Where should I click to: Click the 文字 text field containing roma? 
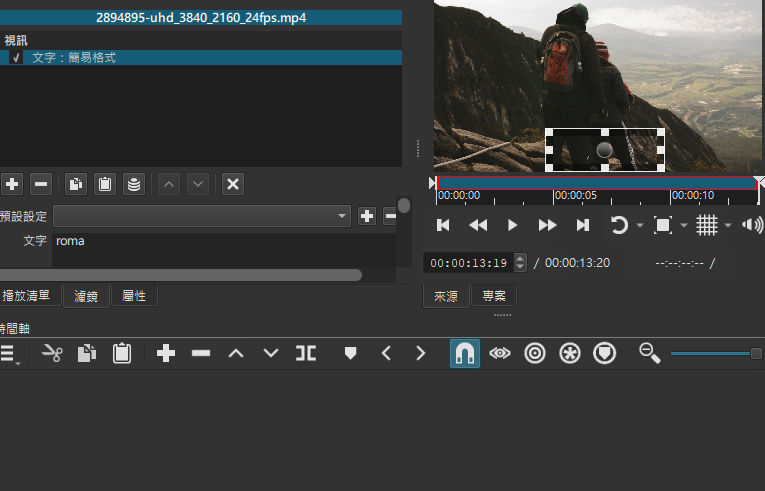220,242
